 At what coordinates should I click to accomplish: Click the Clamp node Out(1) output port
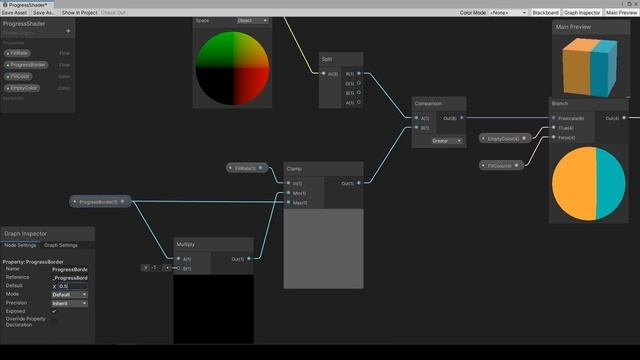pyautogui.click(x=359, y=183)
